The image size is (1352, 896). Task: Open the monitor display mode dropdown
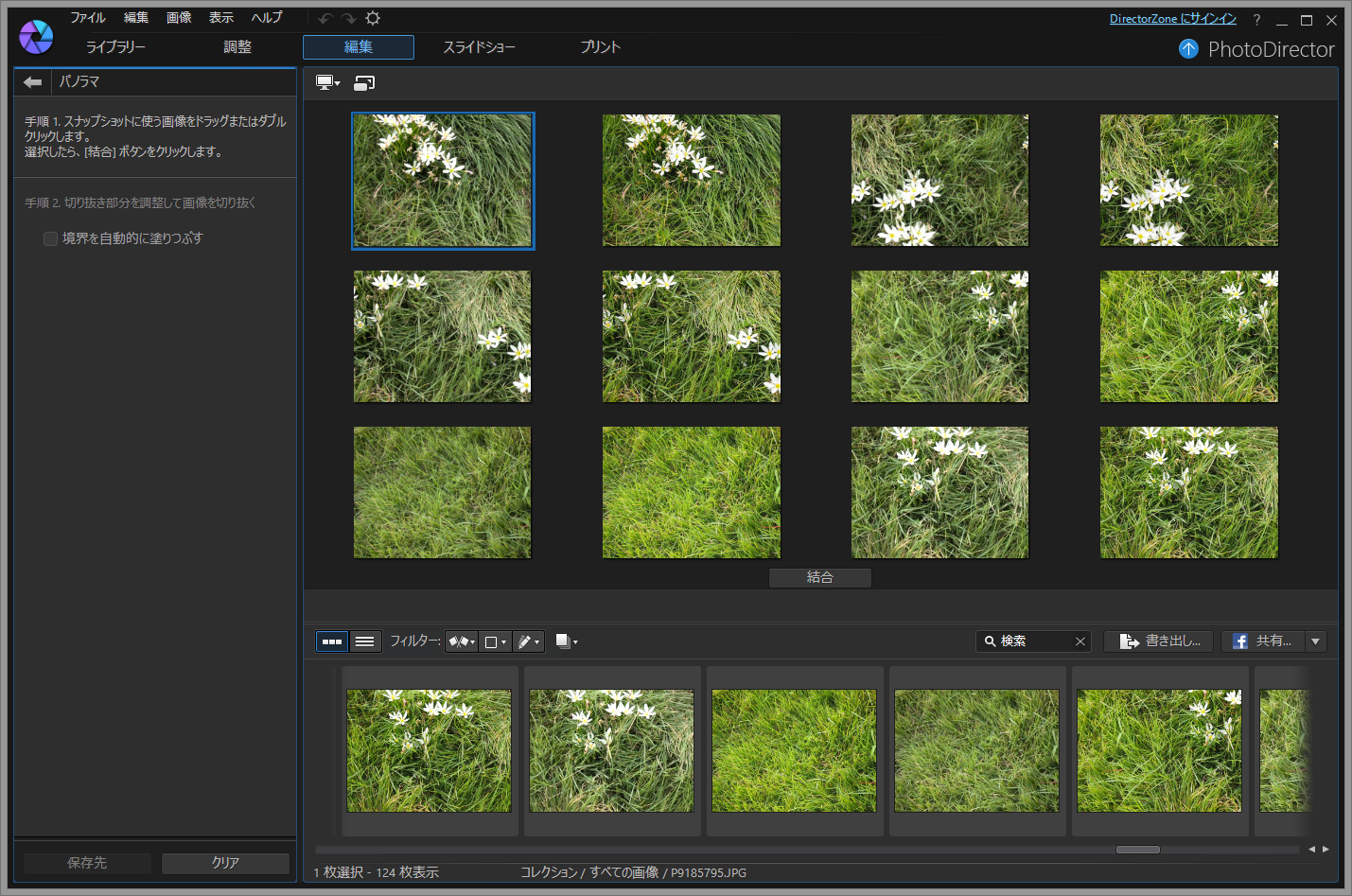click(x=327, y=83)
